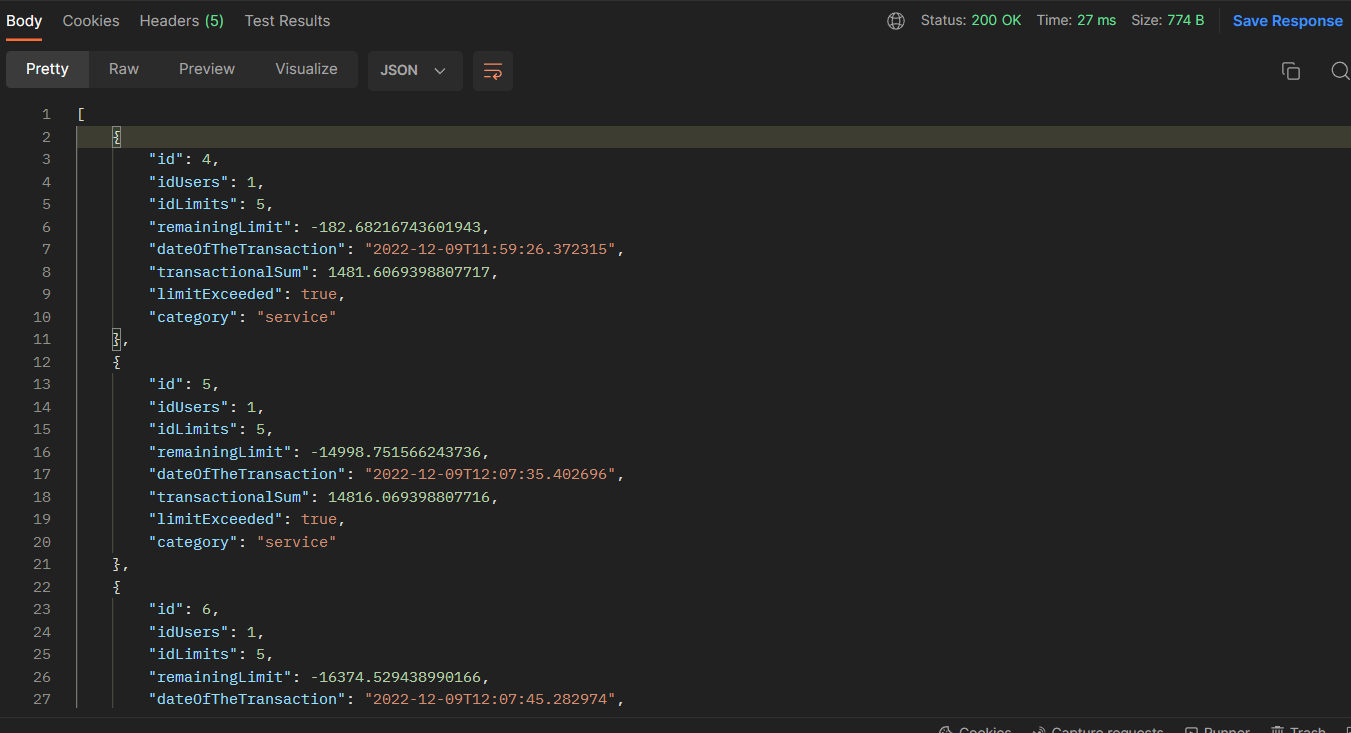Open search in response body
Image resolution: width=1351 pixels, height=733 pixels.
[x=1340, y=71]
